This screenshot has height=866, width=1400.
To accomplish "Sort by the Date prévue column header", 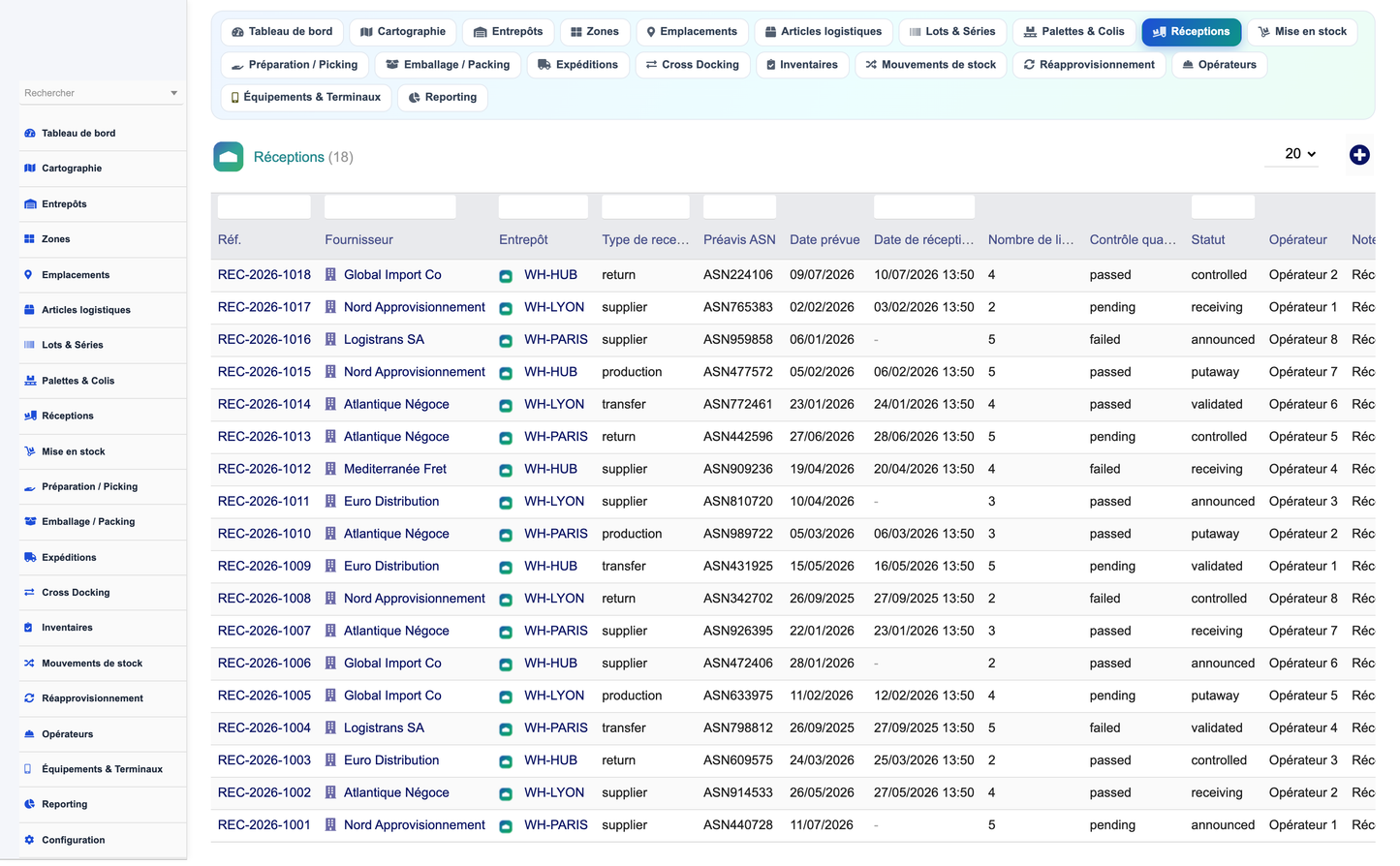I will pyautogui.click(x=824, y=240).
